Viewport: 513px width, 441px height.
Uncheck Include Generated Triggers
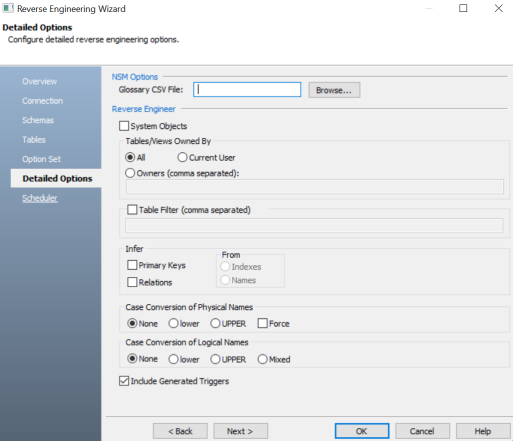pos(124,381)
